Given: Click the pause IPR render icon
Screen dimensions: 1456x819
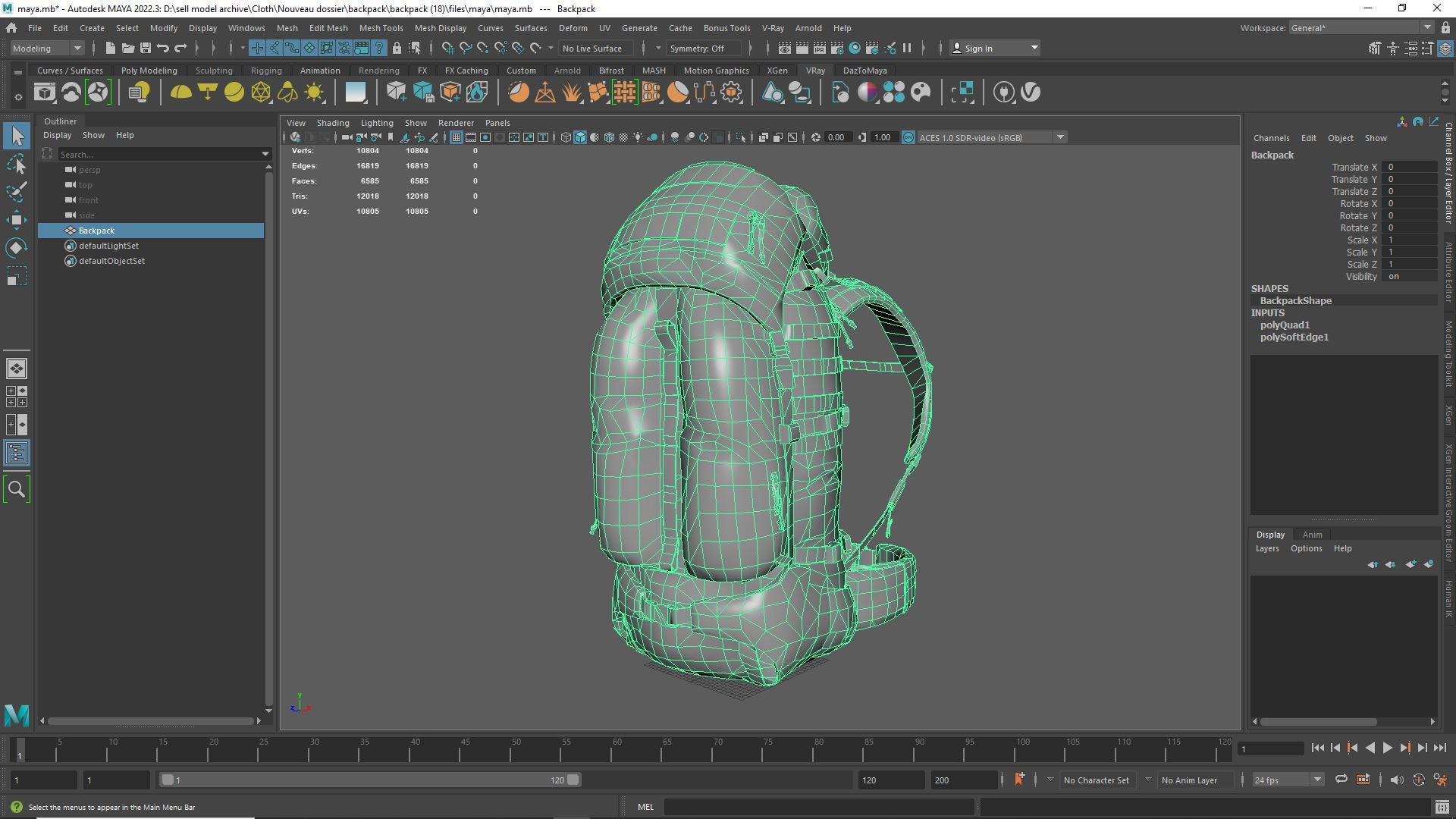Looking at the screenshot, I should coord(907,48).
